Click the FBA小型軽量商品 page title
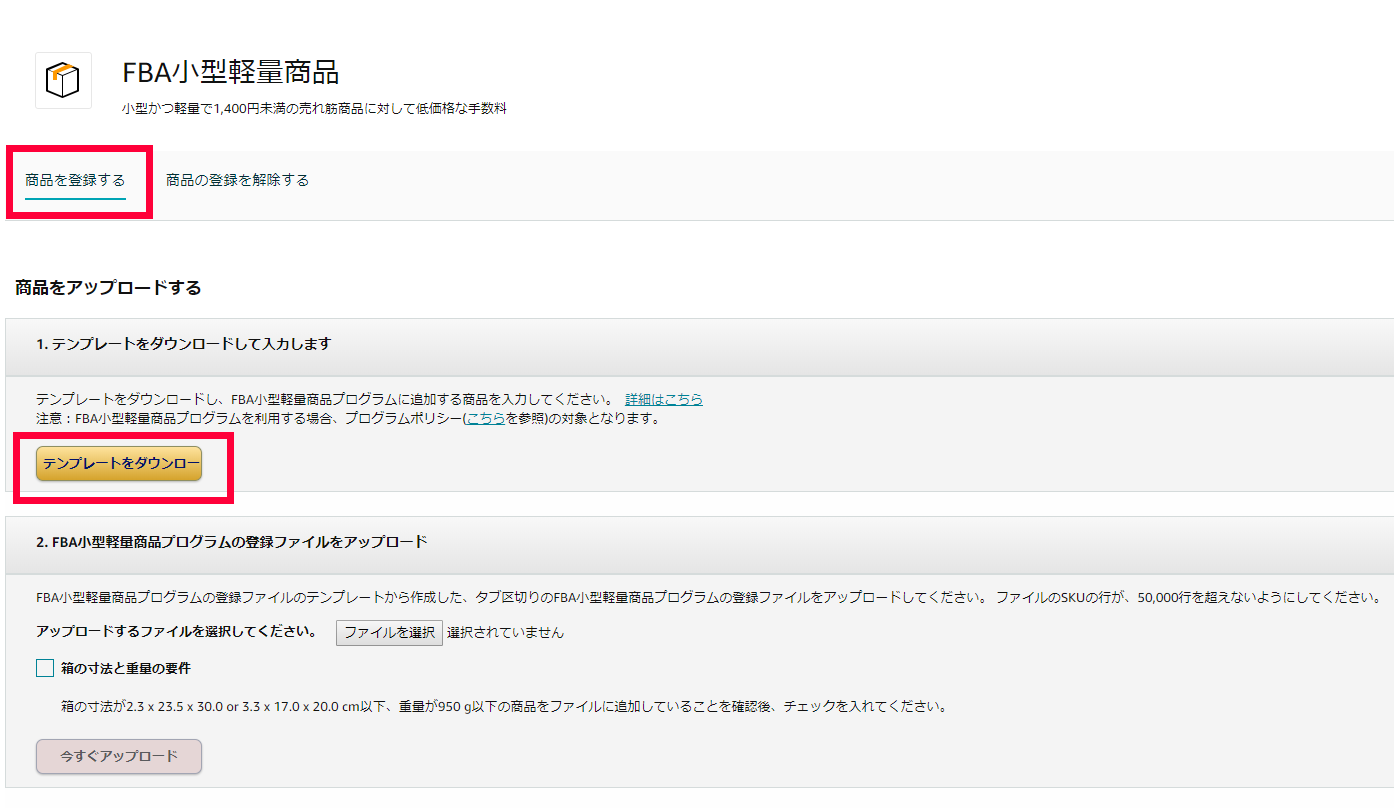The height and width of the screenshot is (808, 1394). pyautogui.click(x=230, y=72)
